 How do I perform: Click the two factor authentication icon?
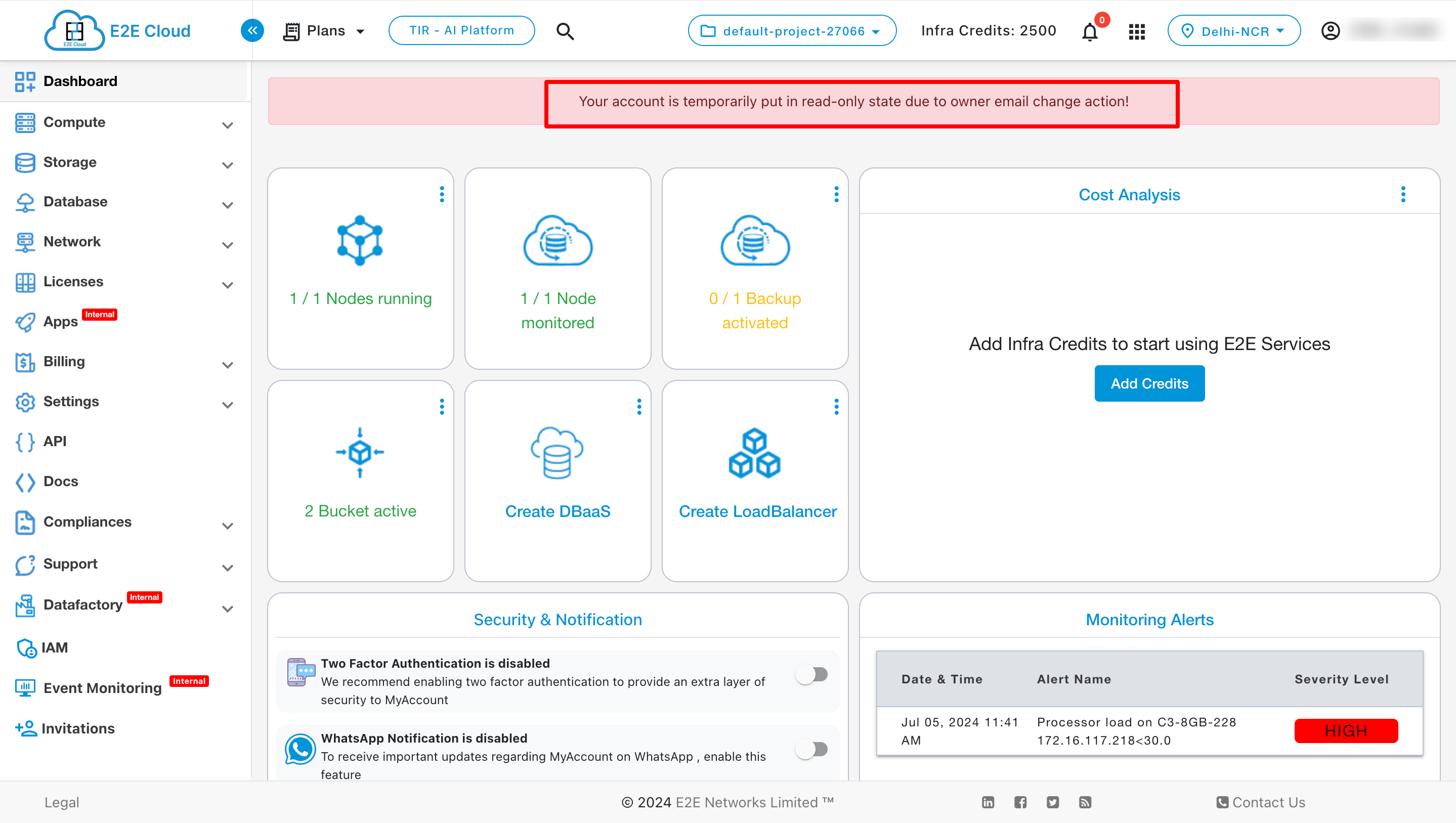tap(301, 672)
